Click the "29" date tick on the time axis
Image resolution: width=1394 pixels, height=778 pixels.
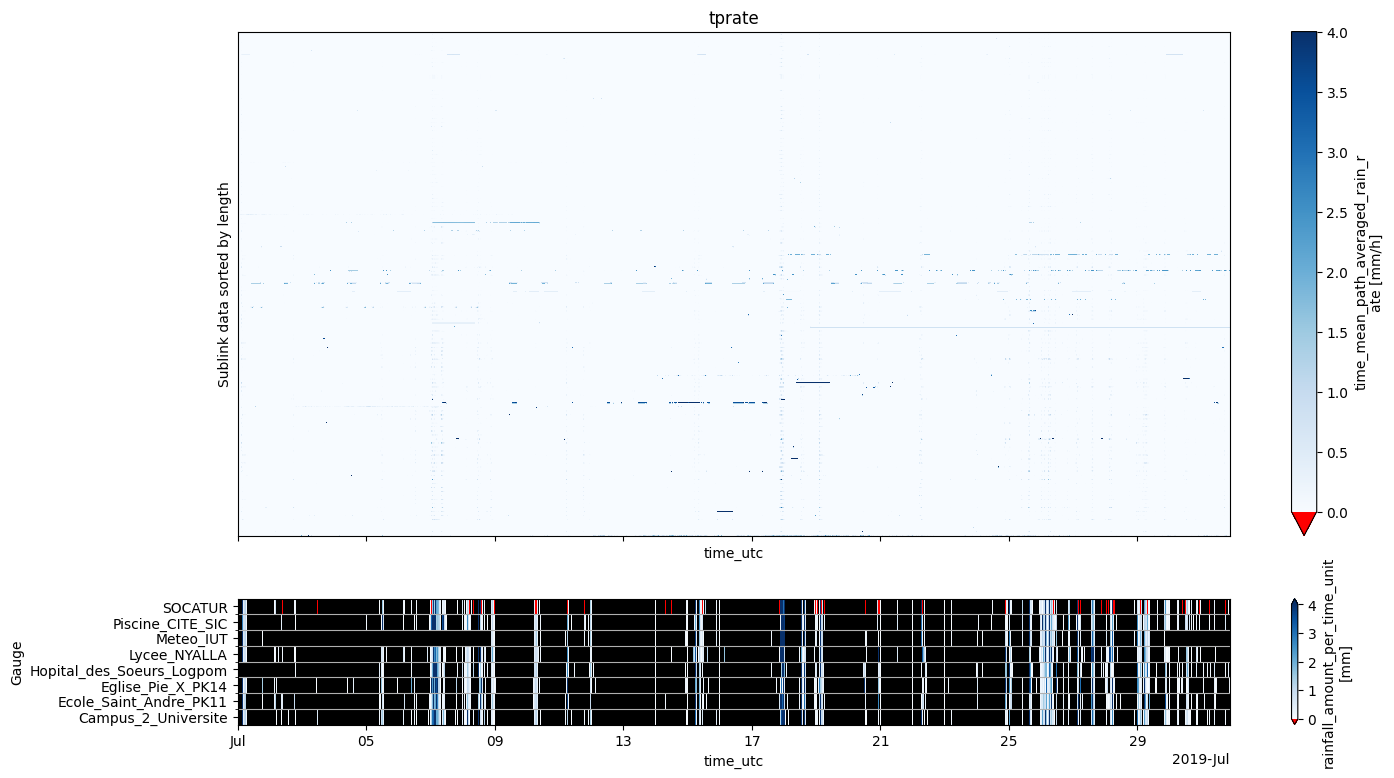(x=1137, y=741)
